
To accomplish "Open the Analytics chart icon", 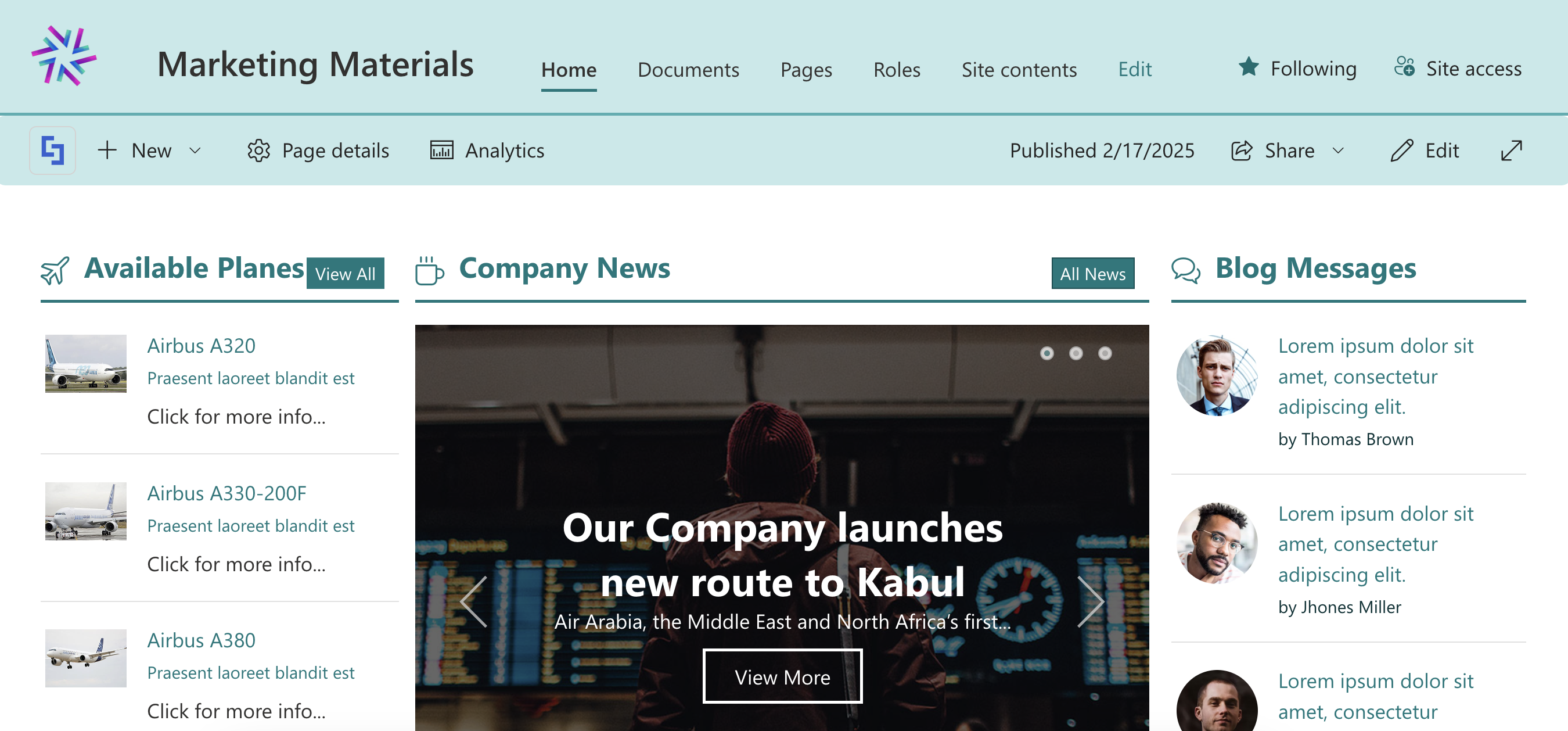I will pos(442,150).
